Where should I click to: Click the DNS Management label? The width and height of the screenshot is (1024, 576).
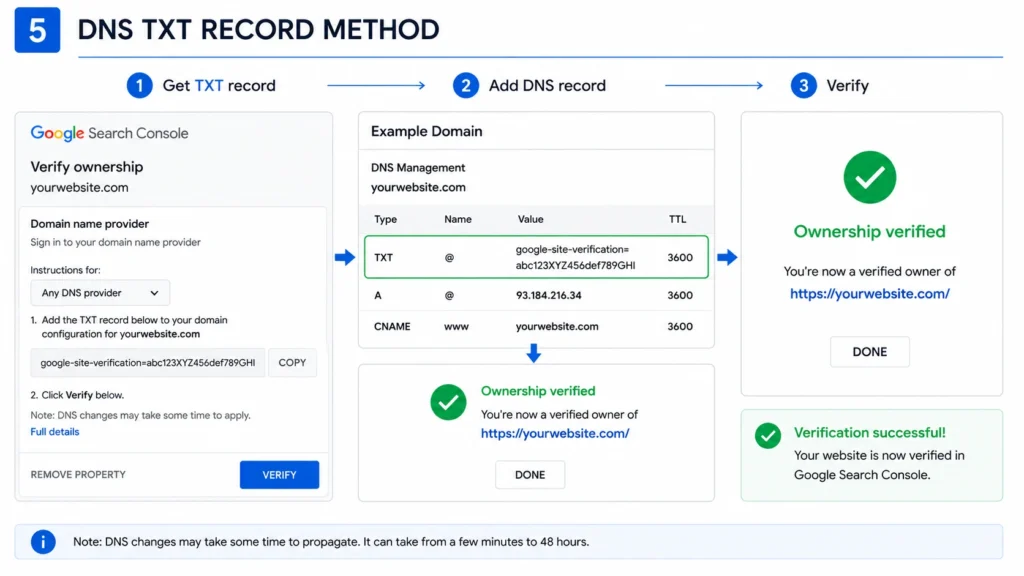418,168
